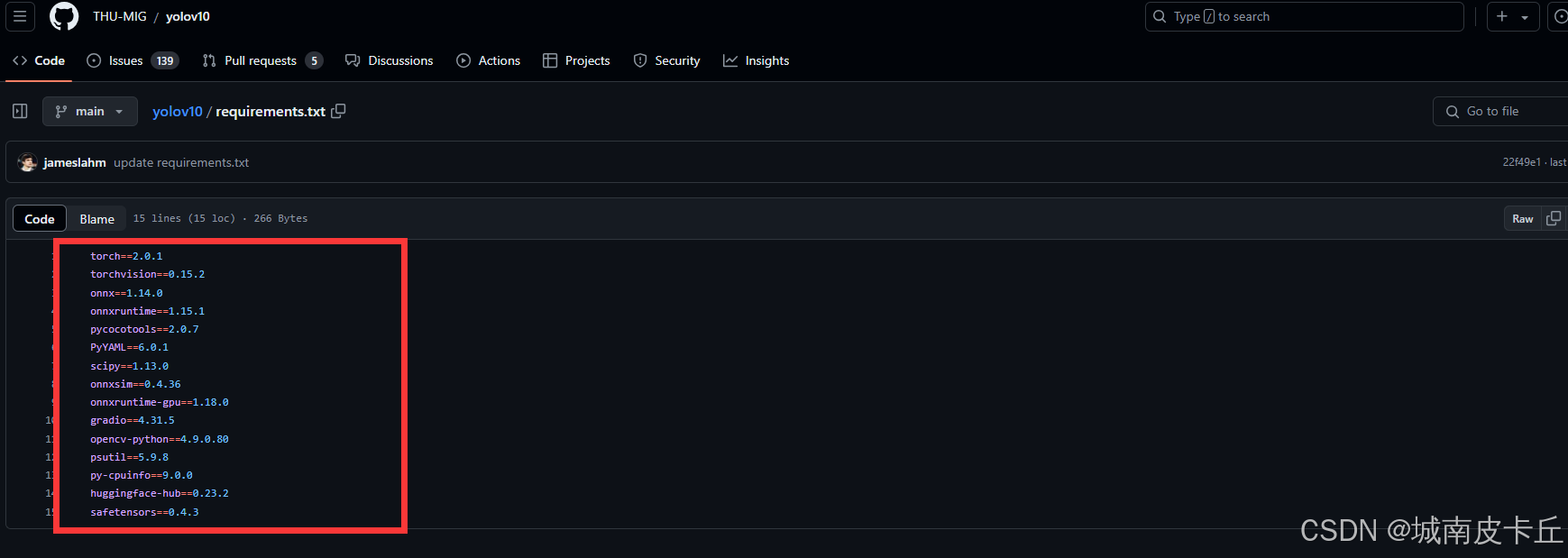Open the Projects tab

click(577, 60)
